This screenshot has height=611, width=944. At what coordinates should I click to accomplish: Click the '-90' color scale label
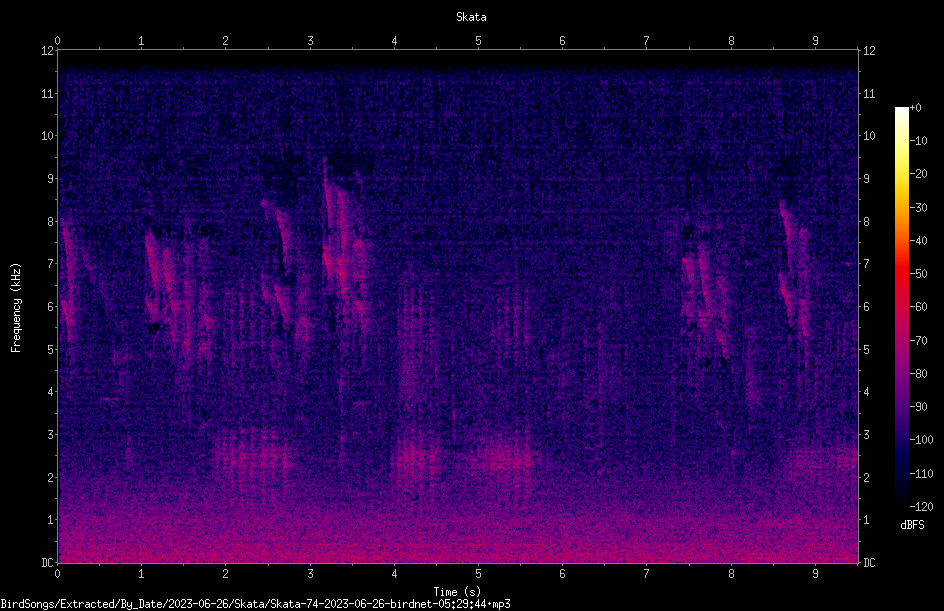(918, 407)
